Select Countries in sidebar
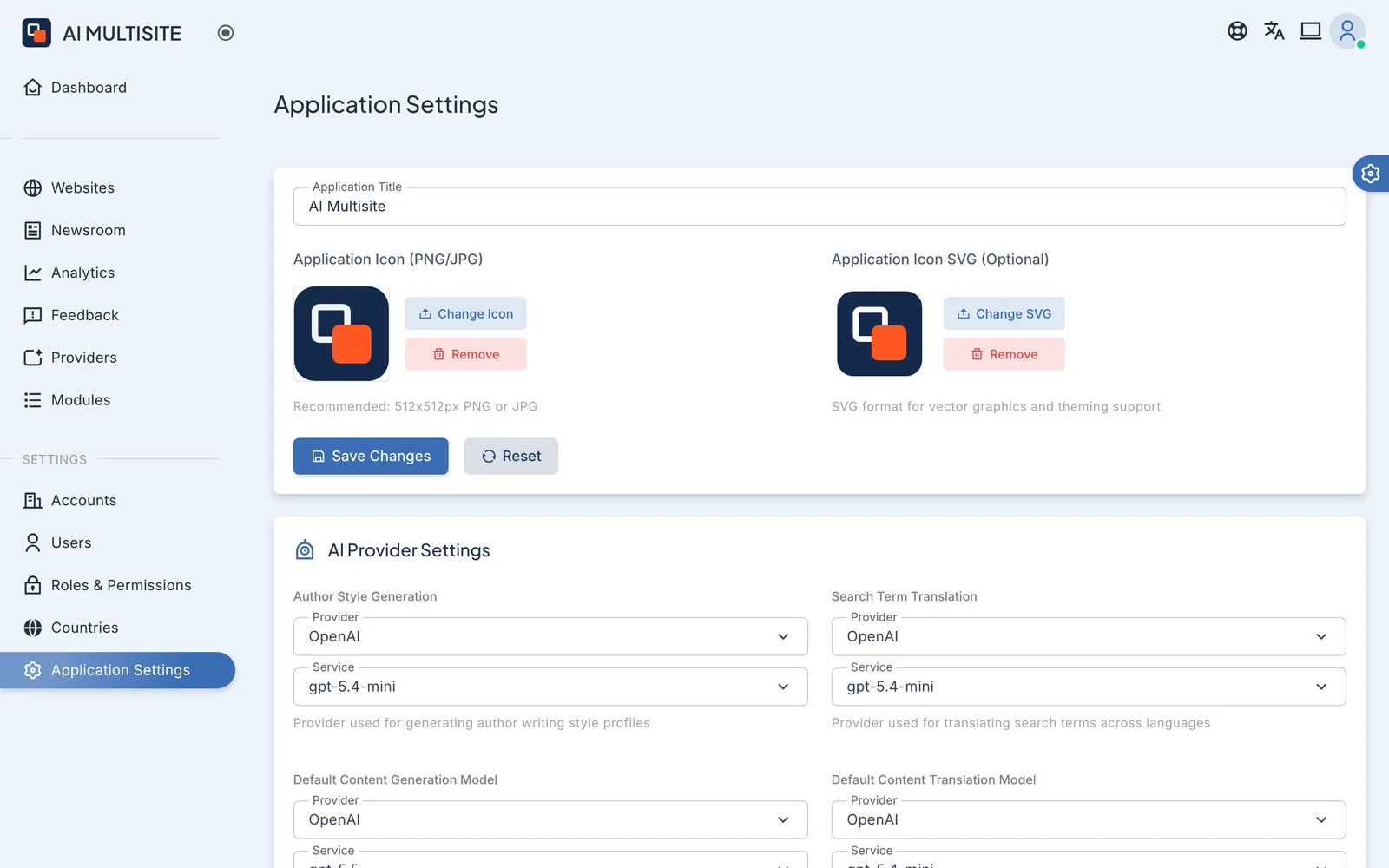This screenshot has width=1389, height=868. pos(117,628)
